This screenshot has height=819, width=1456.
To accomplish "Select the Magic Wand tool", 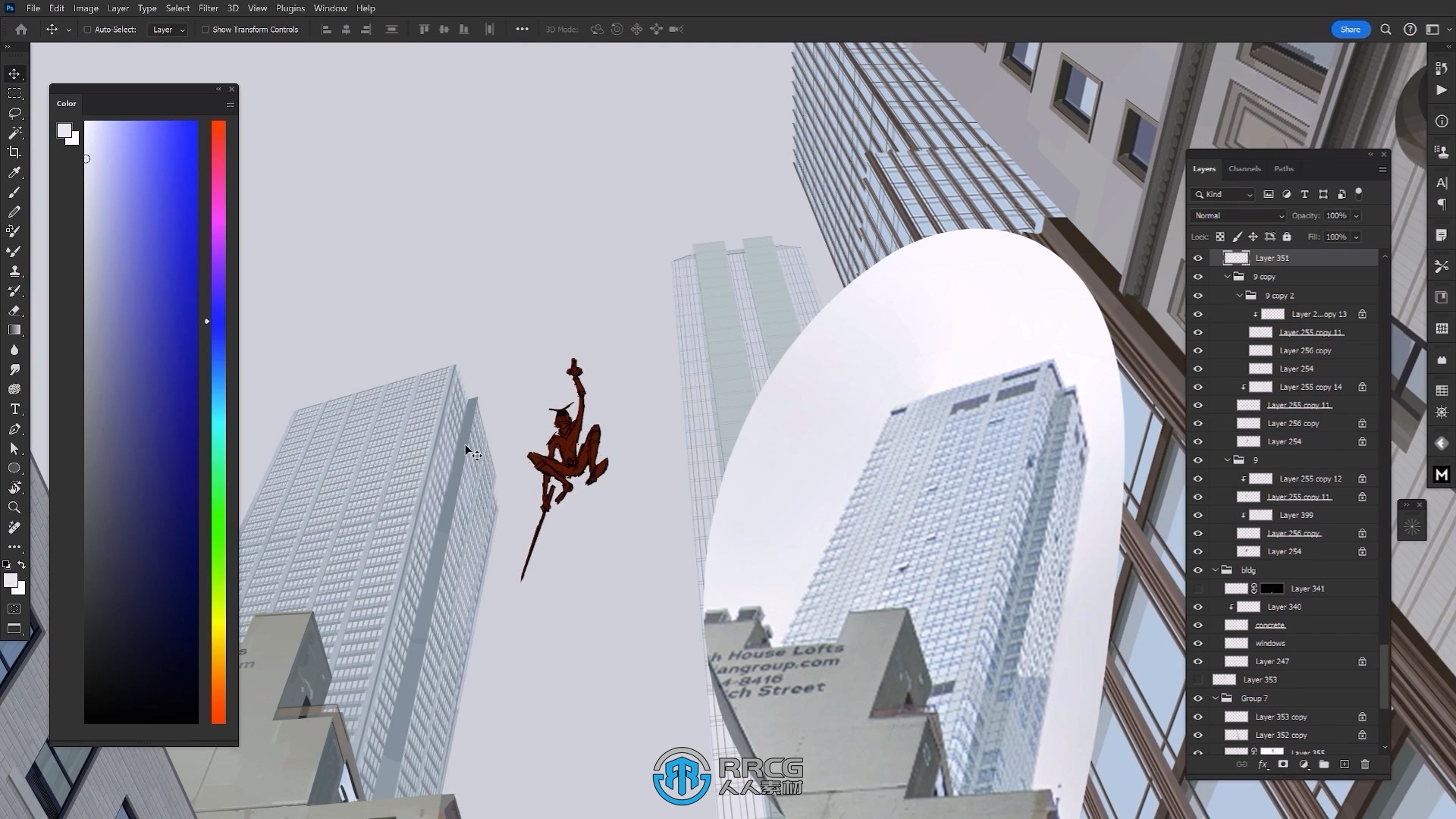I will [14, 133].
